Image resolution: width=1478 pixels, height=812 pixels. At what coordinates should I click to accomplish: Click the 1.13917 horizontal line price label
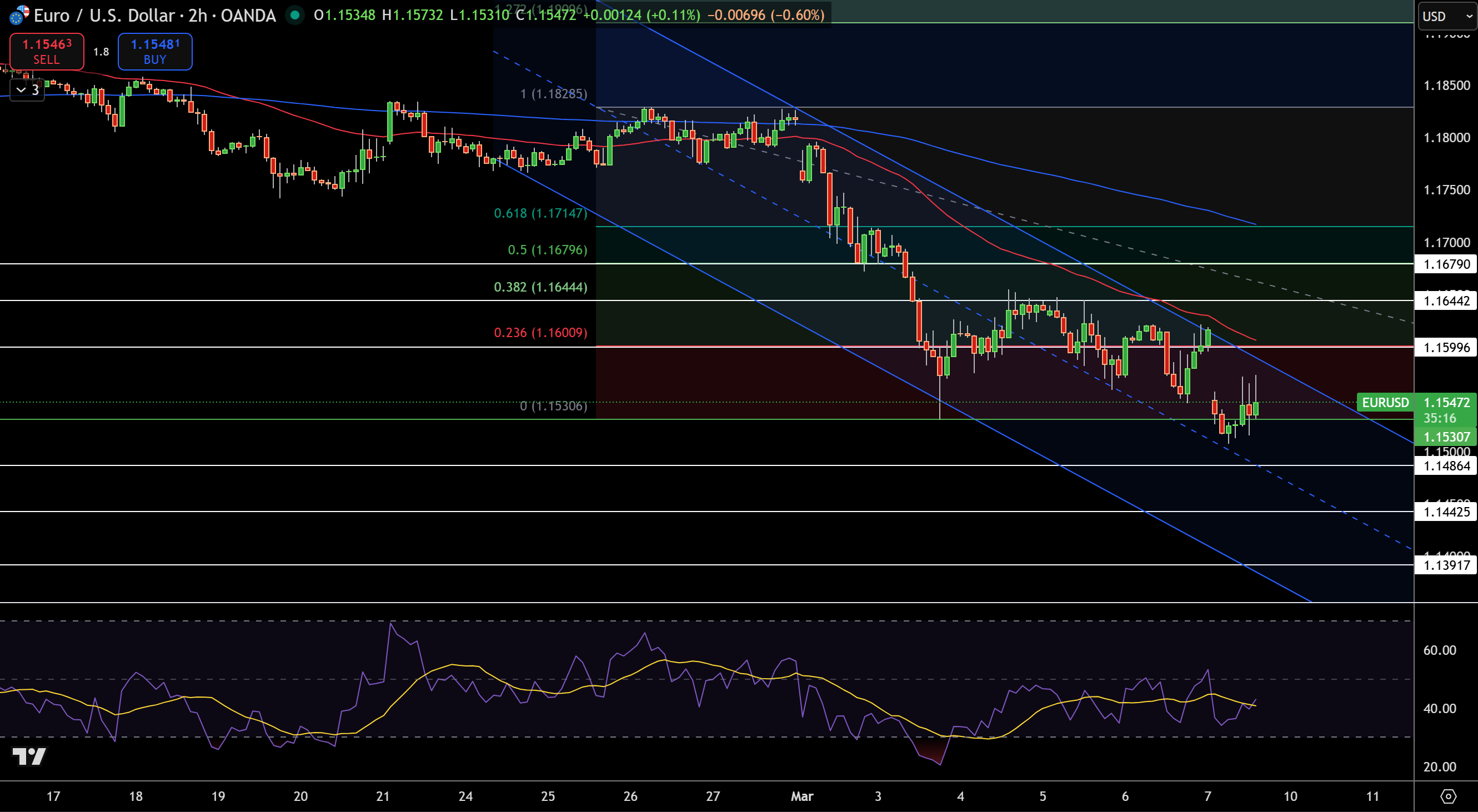[1446, 565]
